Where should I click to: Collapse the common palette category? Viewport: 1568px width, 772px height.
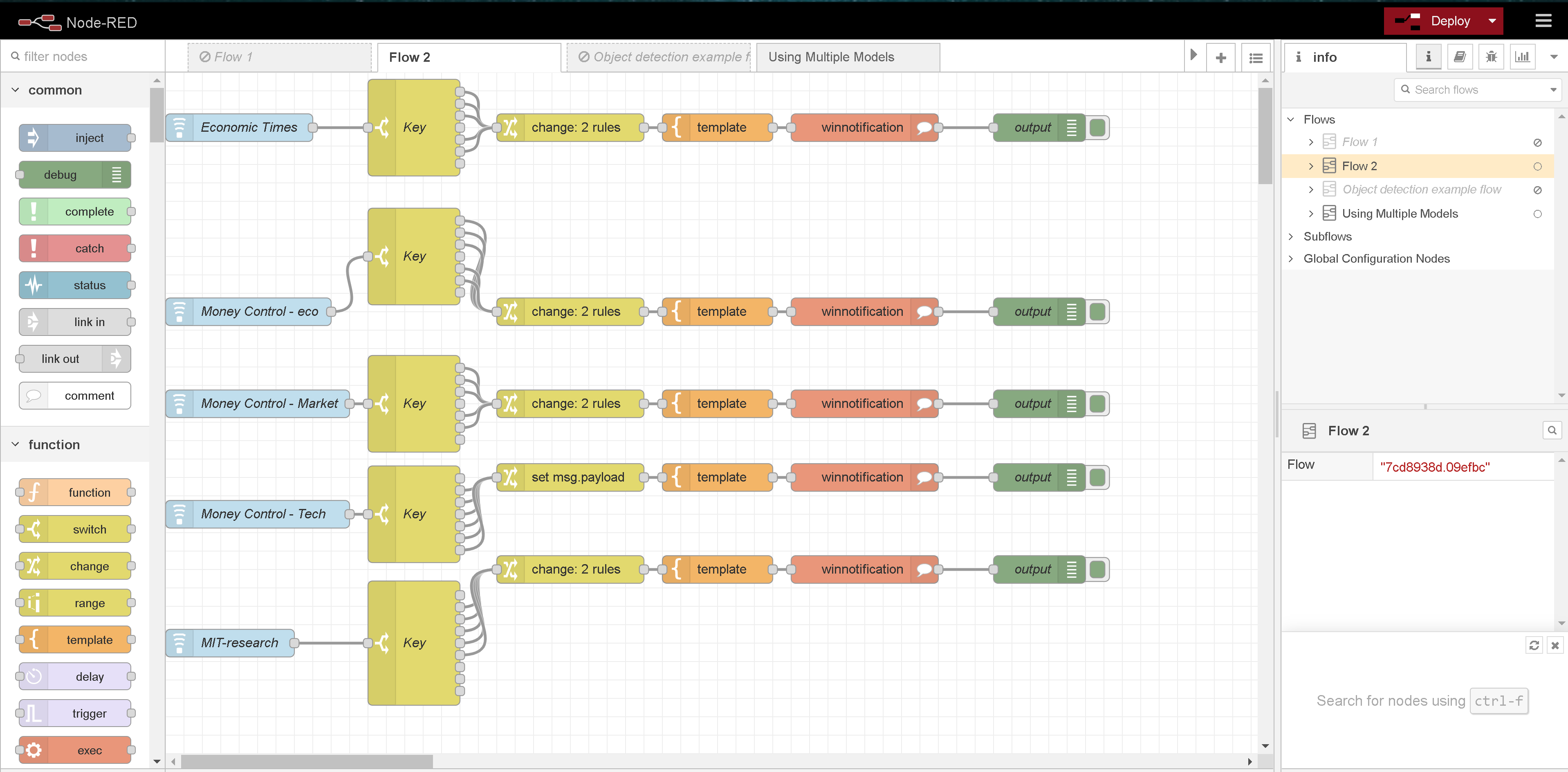pos(76,90)
